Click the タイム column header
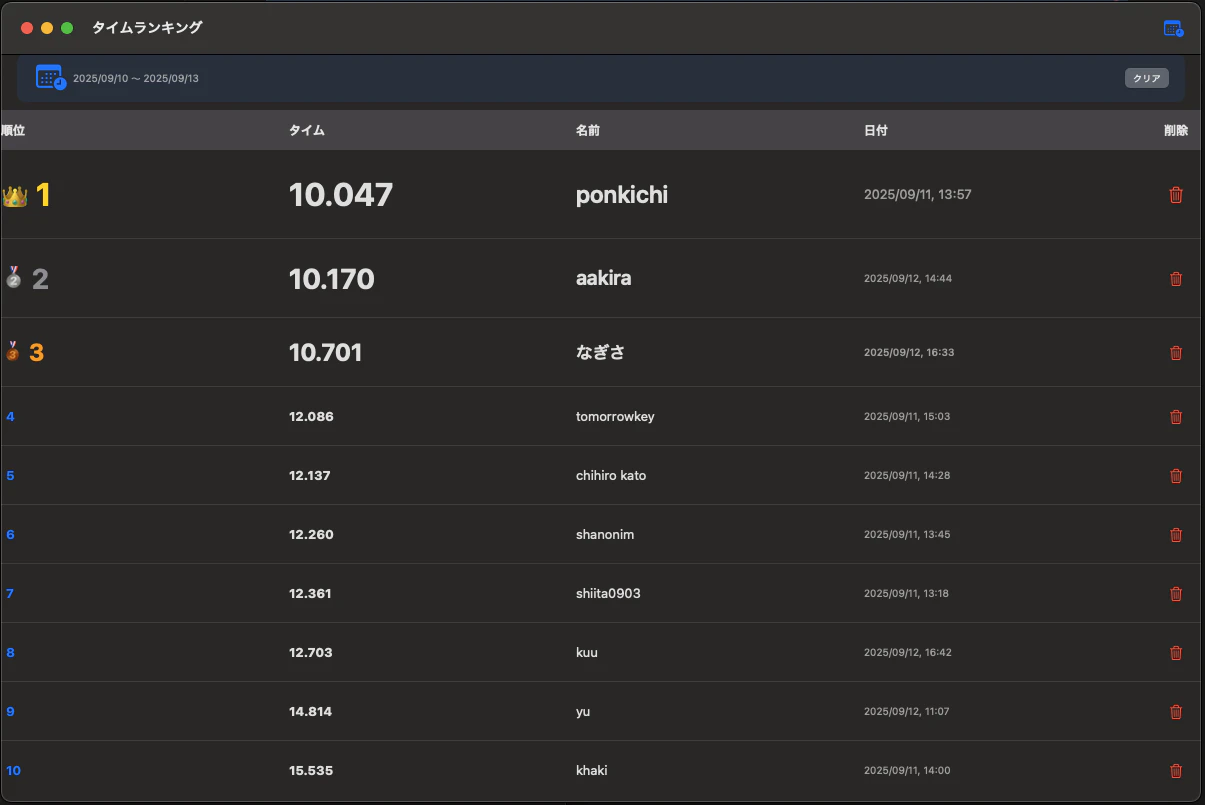1205x805 pixels. 307,131
